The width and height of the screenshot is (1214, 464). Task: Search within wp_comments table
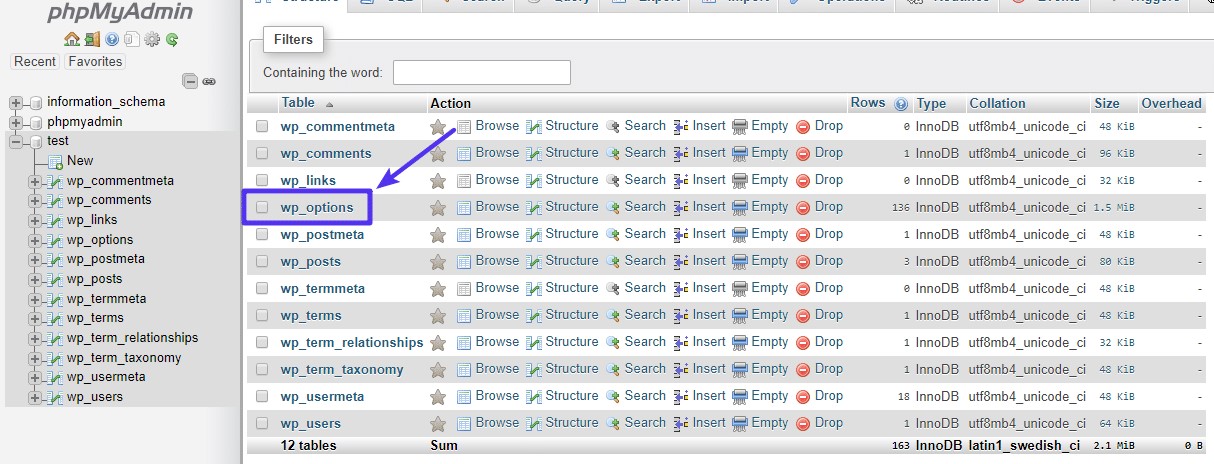(x=636, y=153)
